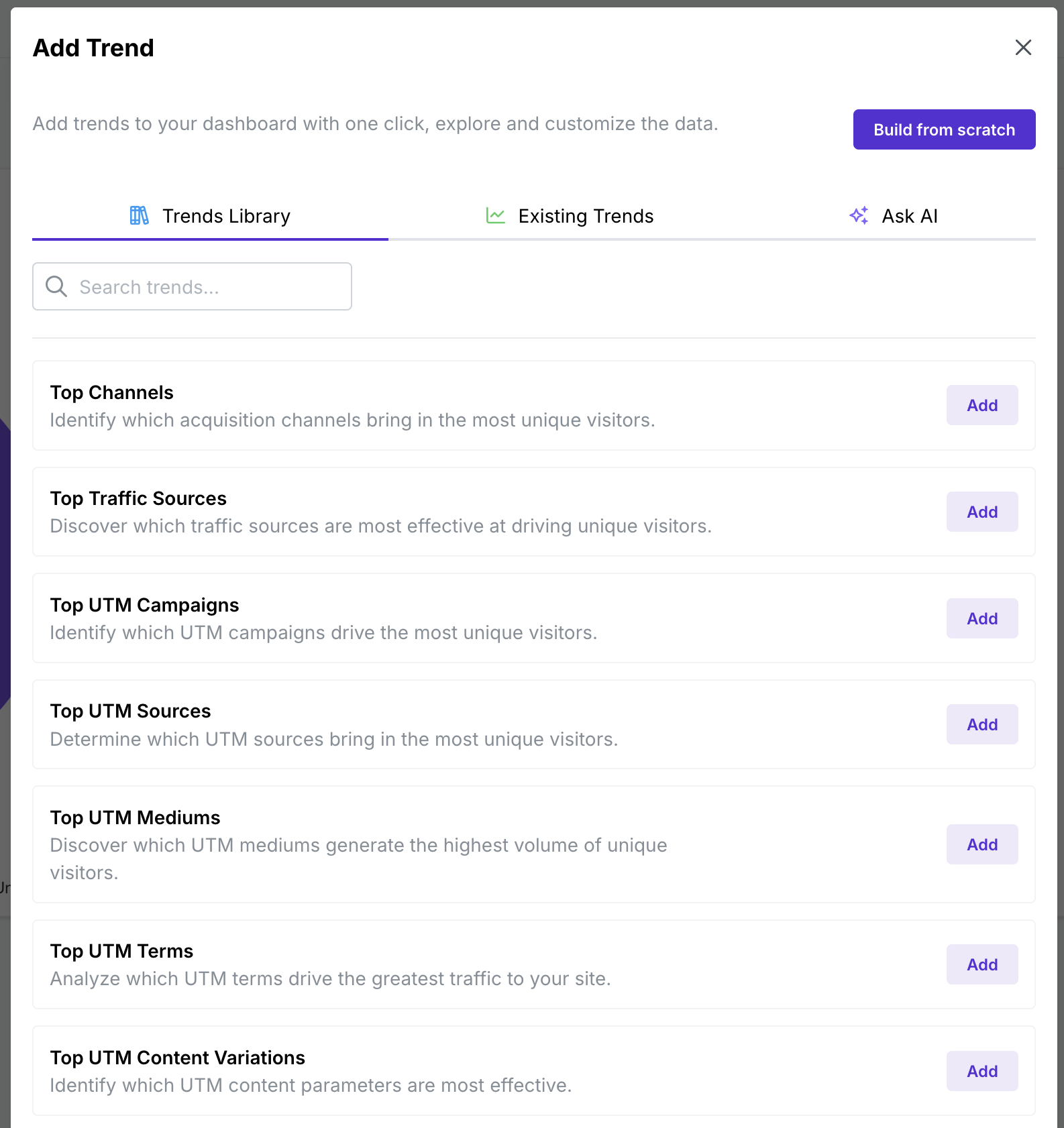1064x1128 pixels.
Task: Click the Top UTM Campaigns card title
Action: tap(144, 605)
